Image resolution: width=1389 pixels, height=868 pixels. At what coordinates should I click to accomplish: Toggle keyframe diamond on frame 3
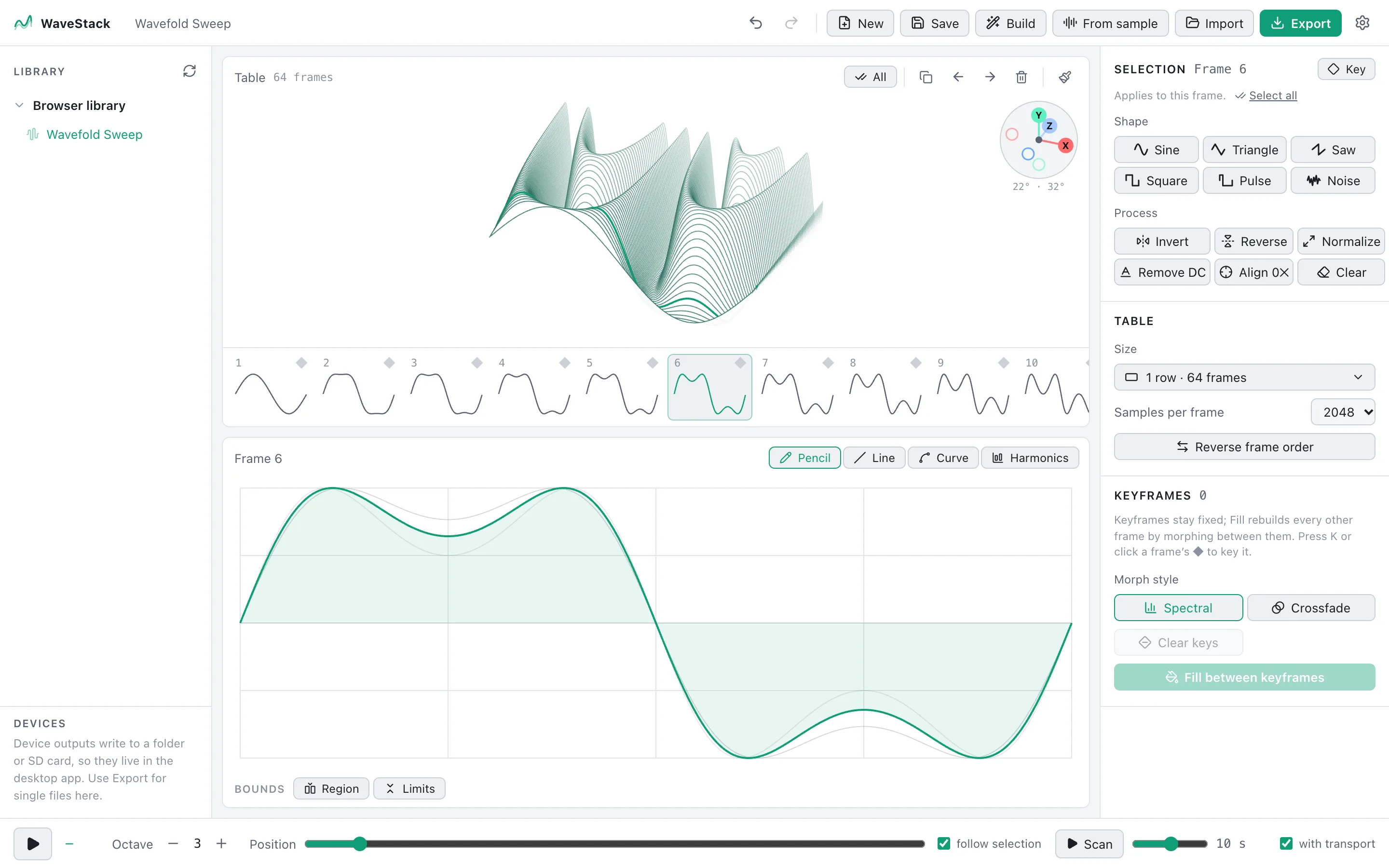(x=477, y=363)
